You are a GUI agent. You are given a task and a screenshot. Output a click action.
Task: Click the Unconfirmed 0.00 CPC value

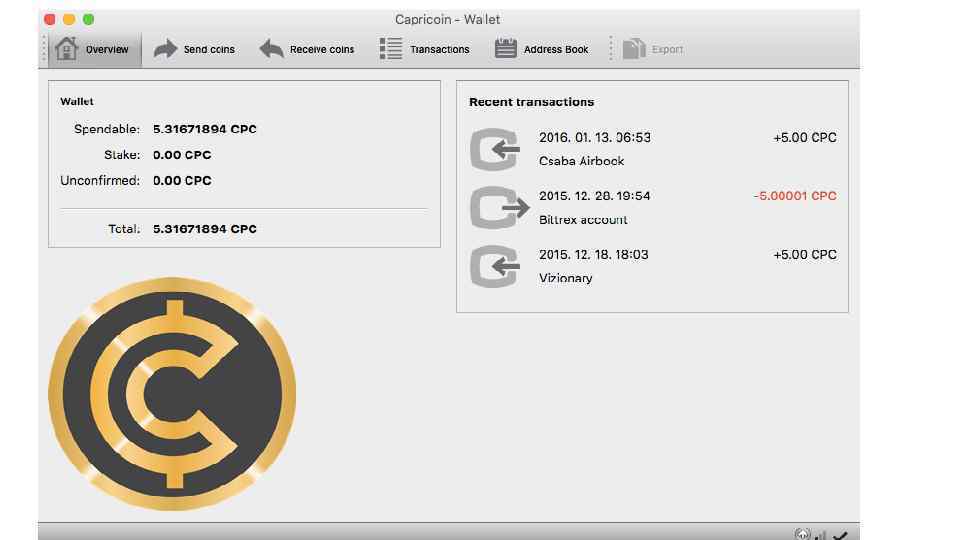click(x=182, y=181)
